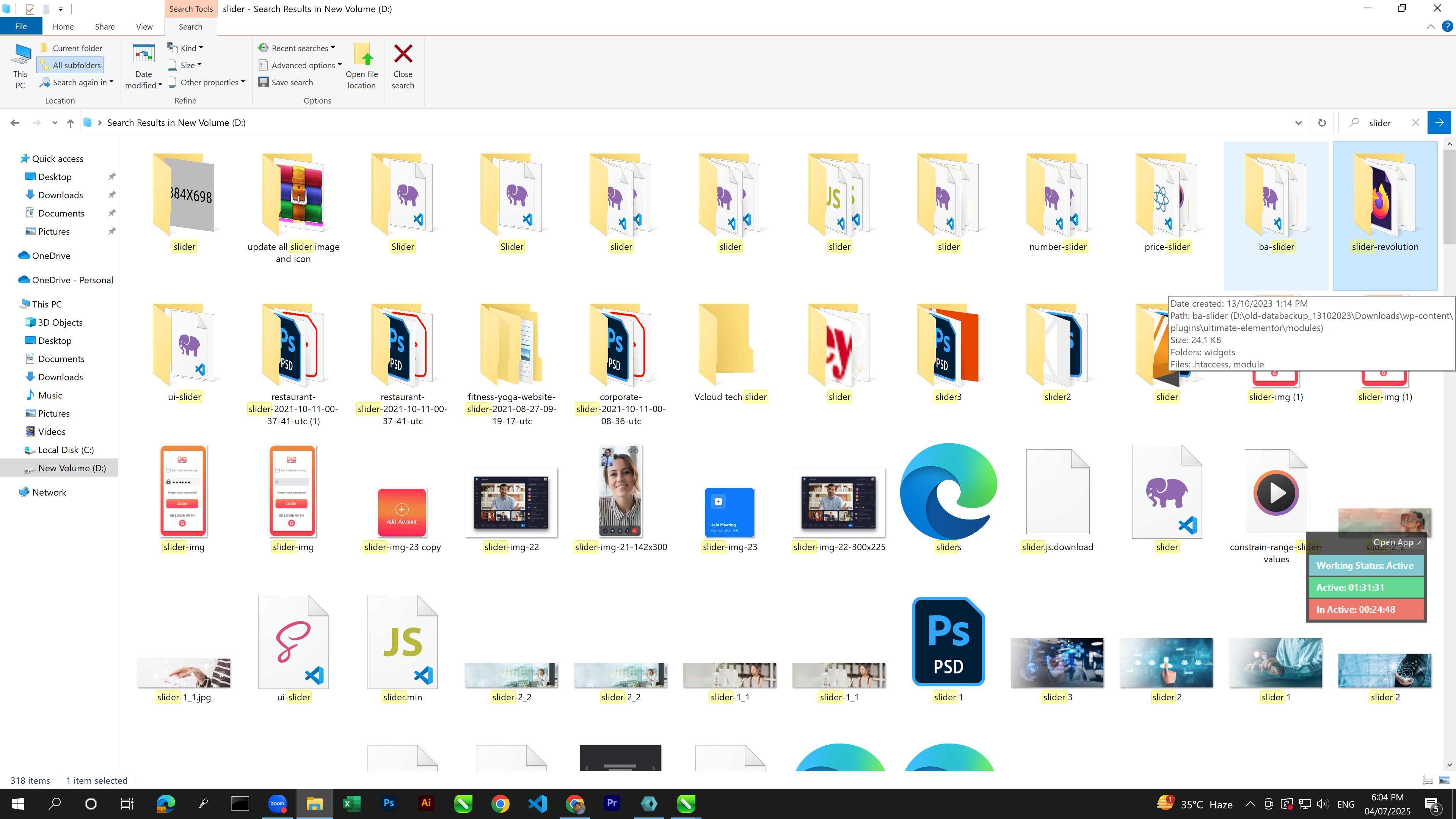The width and height of the screenshot is (1456, 819).
Task: Click the Refresh button in address bar
Action: pos(1322,122)
